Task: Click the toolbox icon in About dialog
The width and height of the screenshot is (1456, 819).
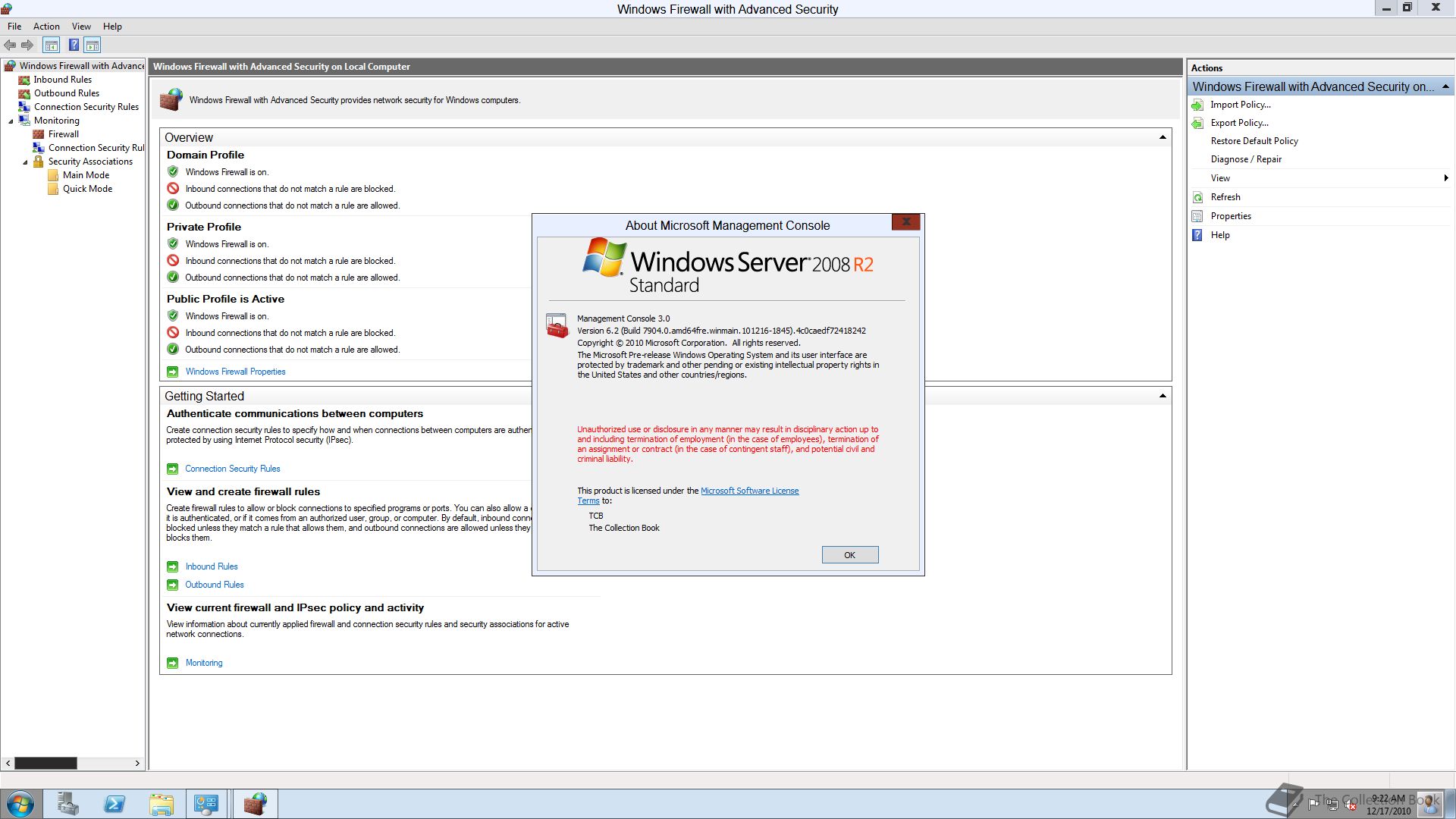Action: pos(557,326)
